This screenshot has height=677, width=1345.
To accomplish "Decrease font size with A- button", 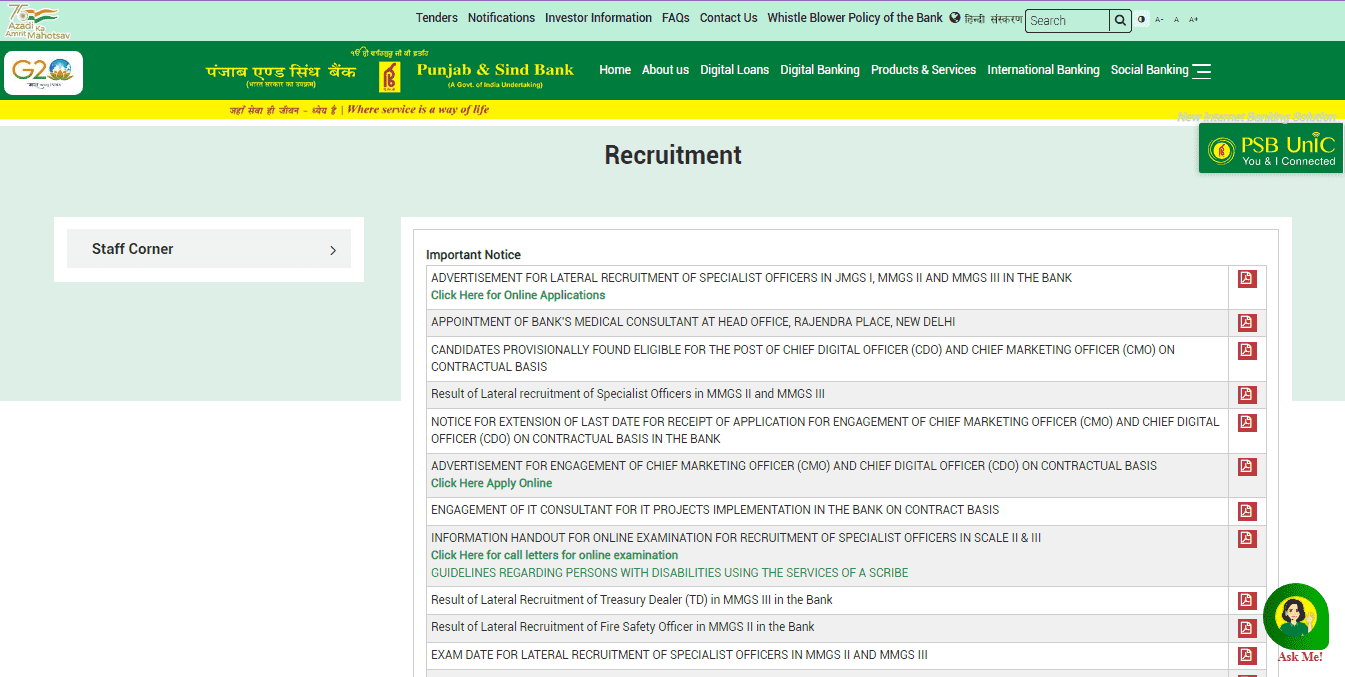I will tap(1159, 20).
